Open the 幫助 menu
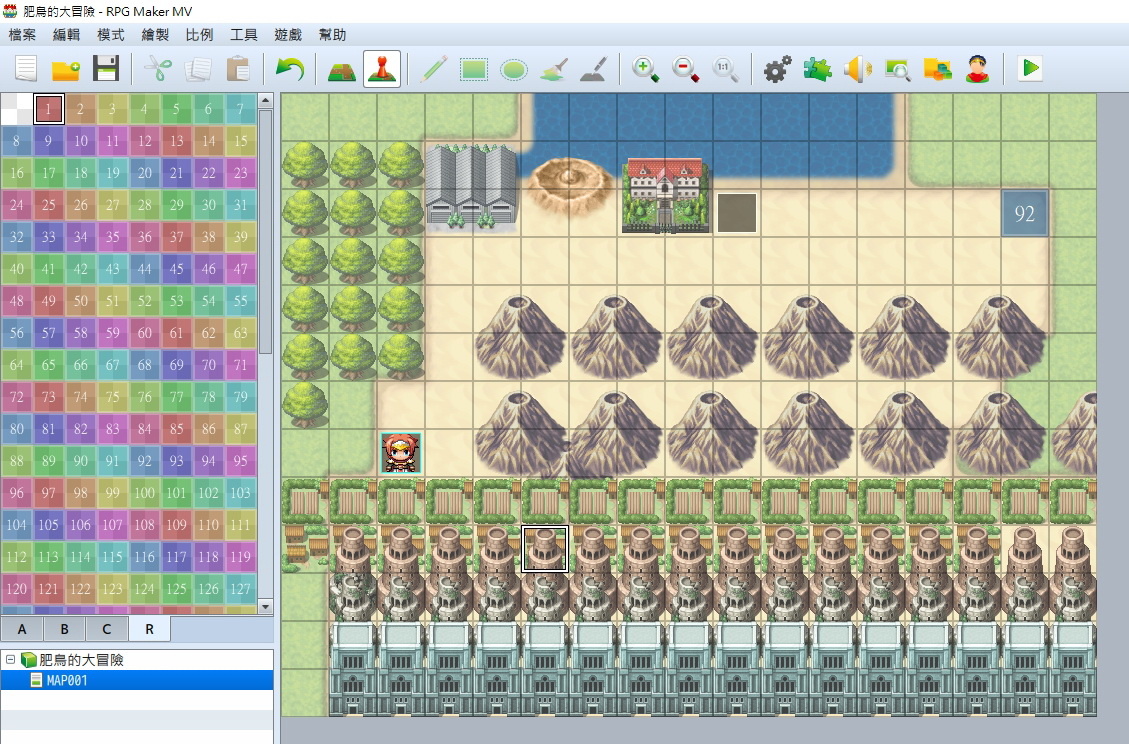1129x744 pixels. 332,35
